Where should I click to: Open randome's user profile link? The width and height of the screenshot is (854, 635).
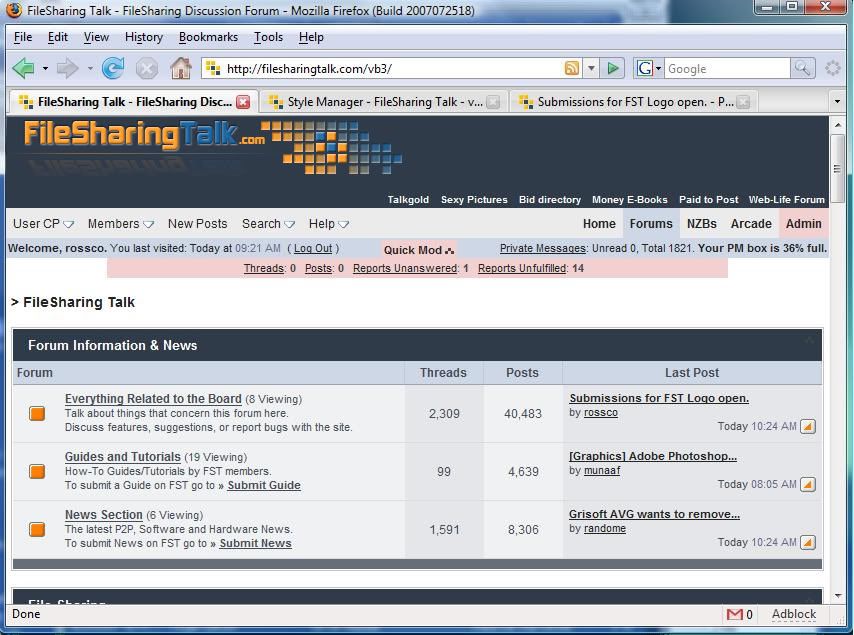click(605, 528)
